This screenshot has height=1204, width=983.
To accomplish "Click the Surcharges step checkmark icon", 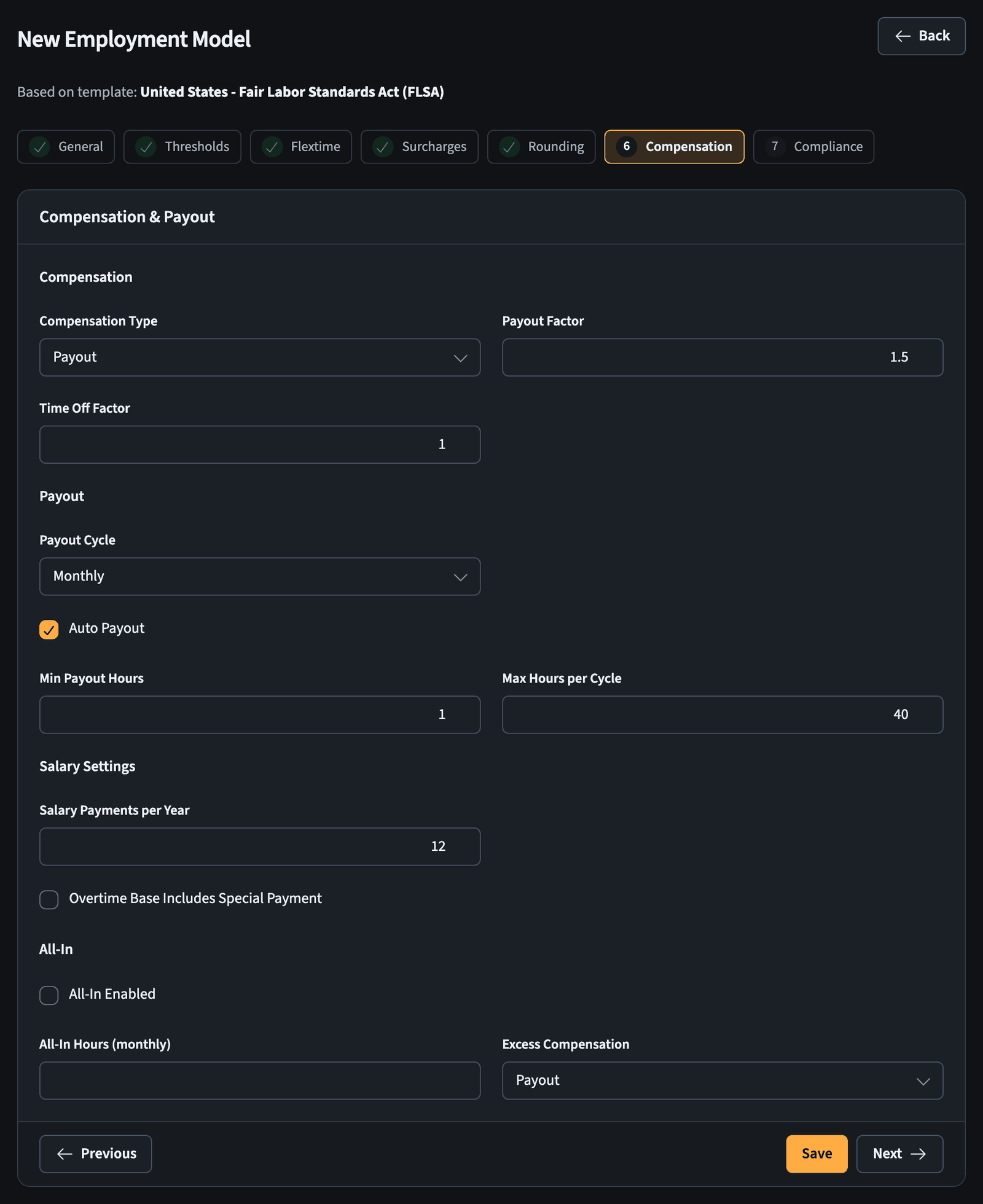I will (383, 147).
